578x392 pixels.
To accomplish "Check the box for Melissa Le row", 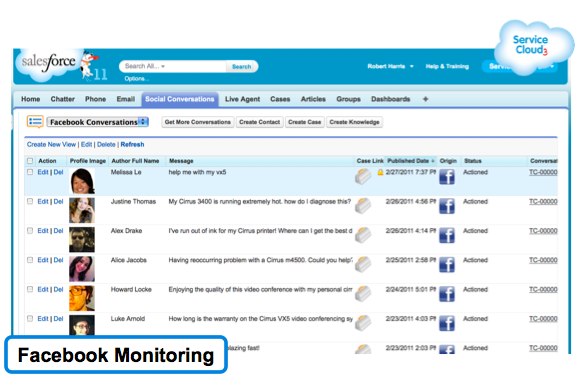I will [x=30, y=172].
